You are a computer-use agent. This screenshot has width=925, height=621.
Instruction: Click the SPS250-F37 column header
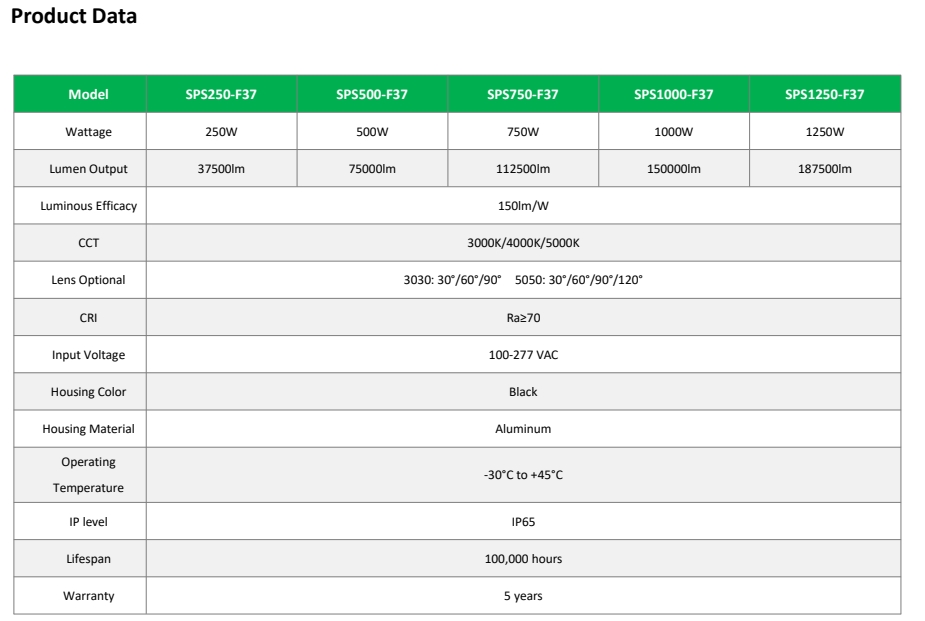(222, 95)
